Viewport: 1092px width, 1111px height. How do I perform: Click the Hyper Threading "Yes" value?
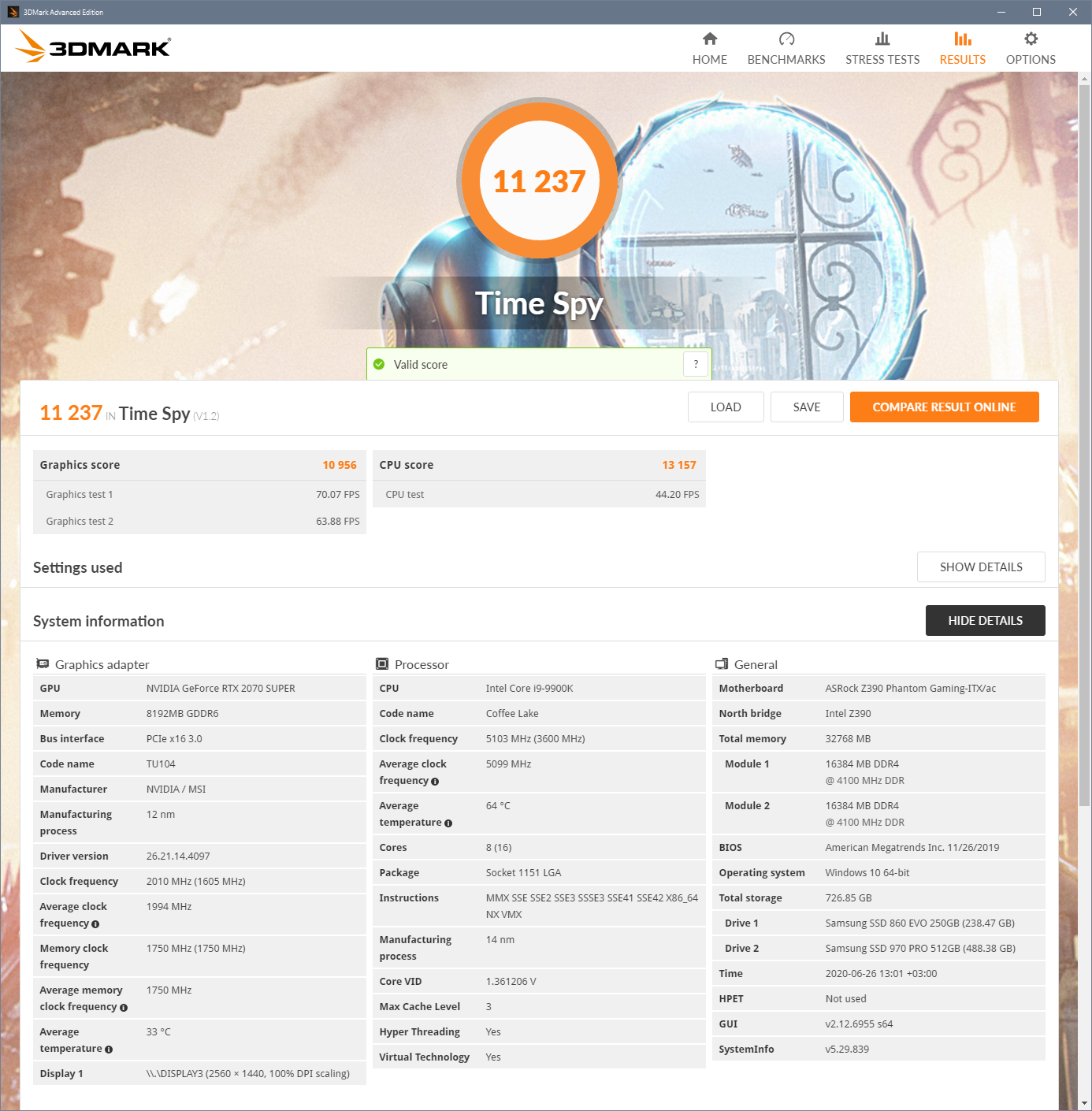tap(493, 1032)
